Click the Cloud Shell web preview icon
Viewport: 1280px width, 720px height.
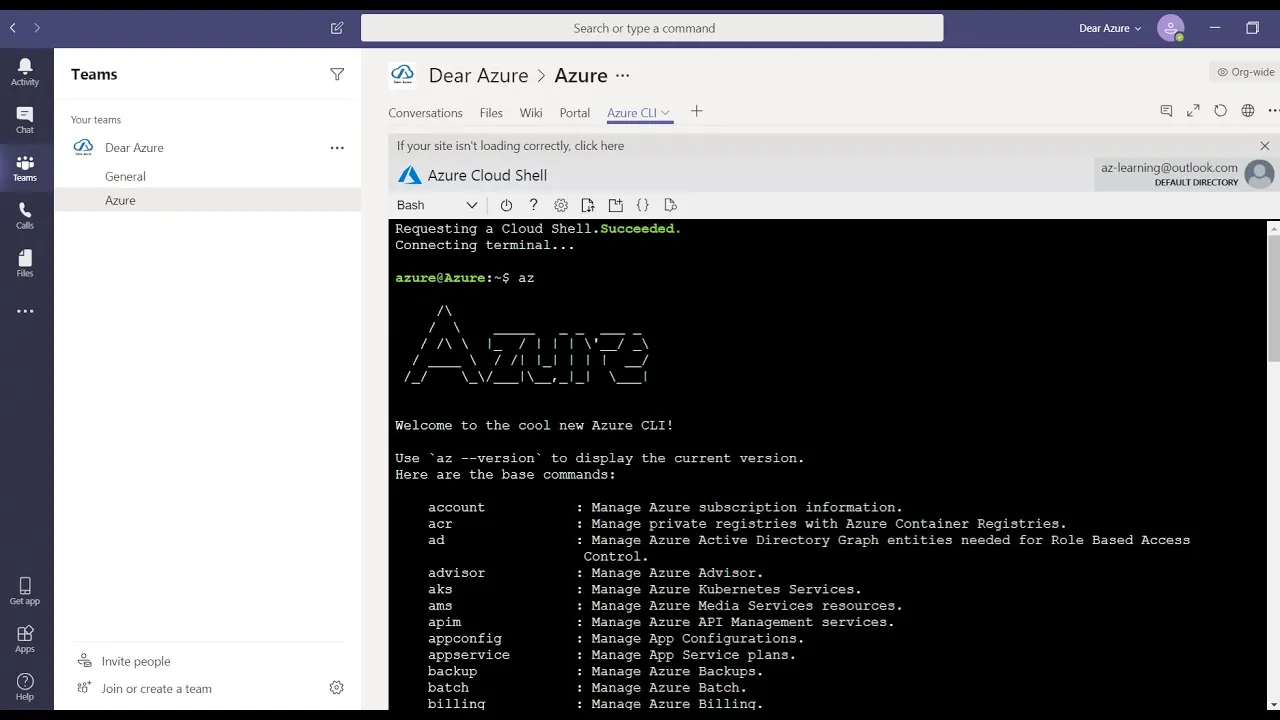pyautogui.click(x=671, y=205)
